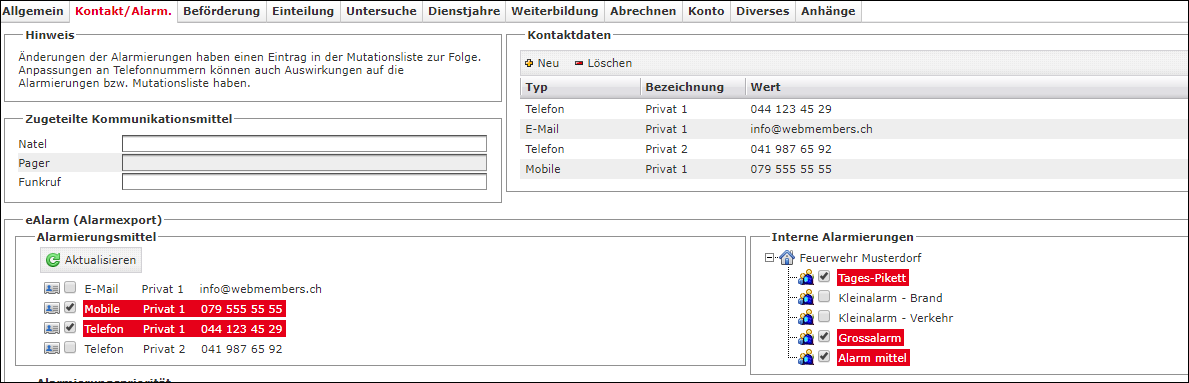This screenshot has width=1189, height=383.
Task: Sort by the Bezeichnung column header
Action: click(693, 86)
